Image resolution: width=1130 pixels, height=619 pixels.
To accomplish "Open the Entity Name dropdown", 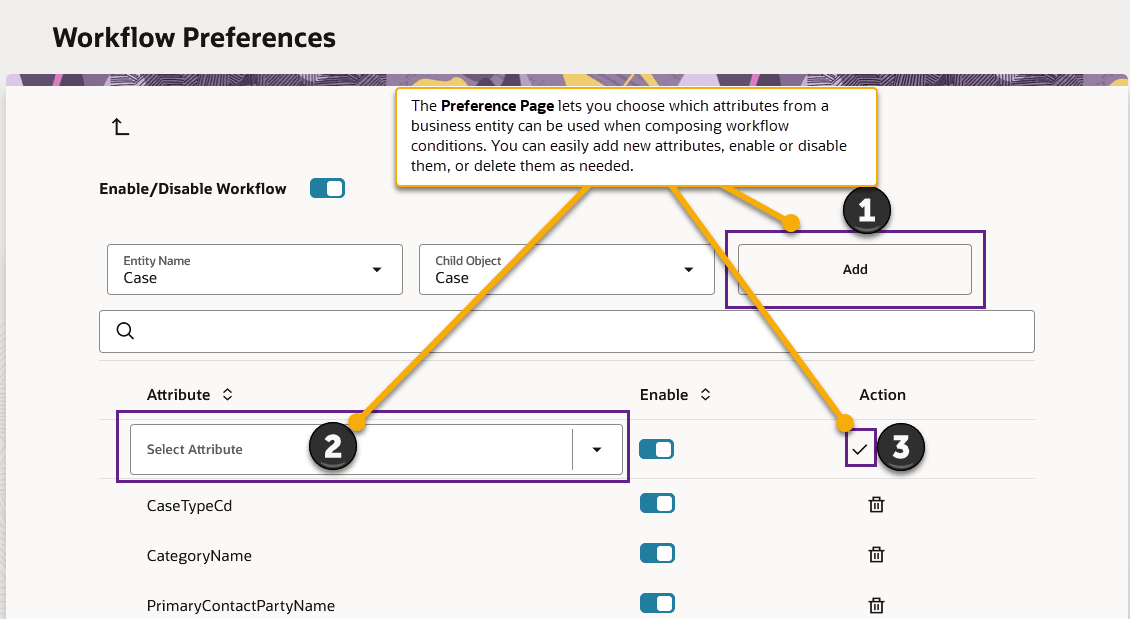I will (x=377, y=269).
